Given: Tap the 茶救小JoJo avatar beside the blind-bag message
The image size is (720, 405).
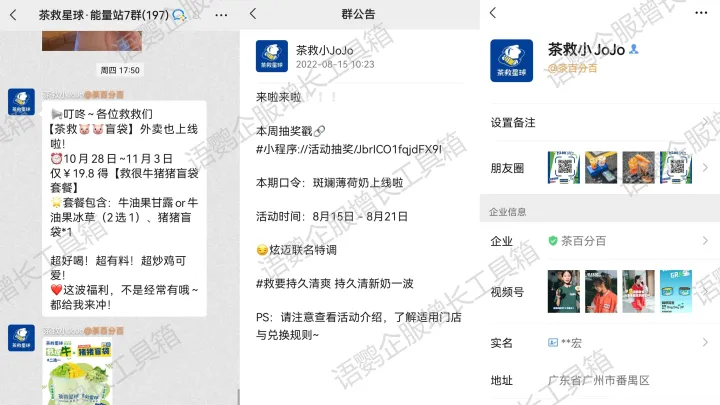Looking at the screenshot, I should [21, 102].
